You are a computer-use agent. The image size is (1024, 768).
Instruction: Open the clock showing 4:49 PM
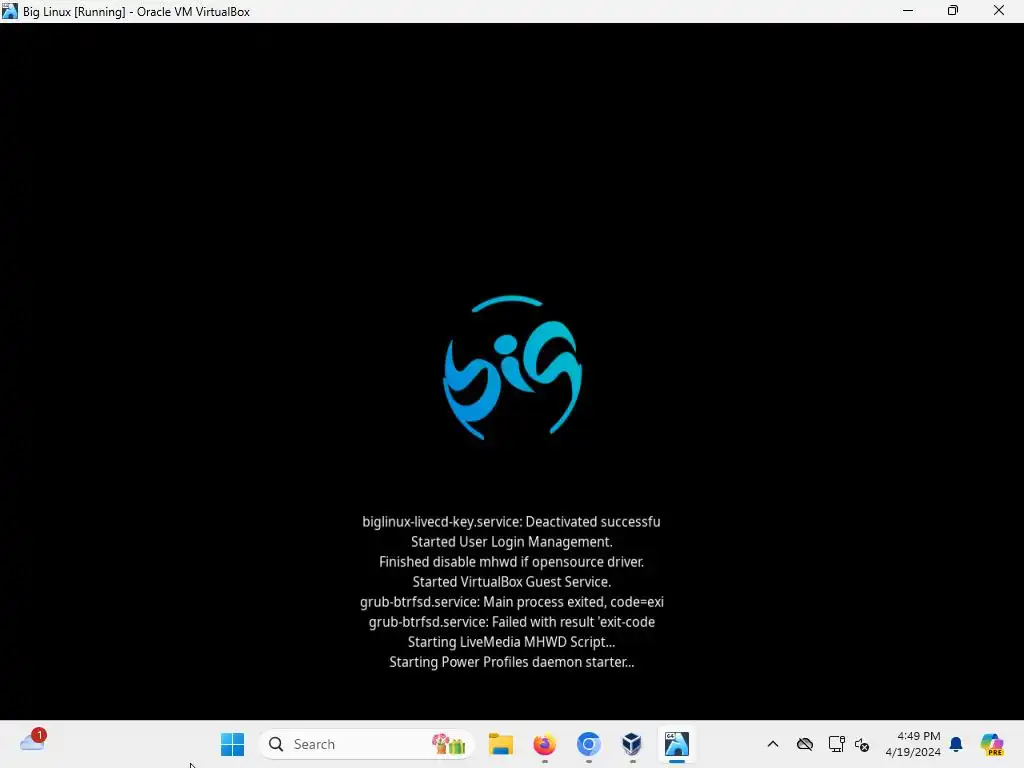pyautogui.click(x=913, y=744)
